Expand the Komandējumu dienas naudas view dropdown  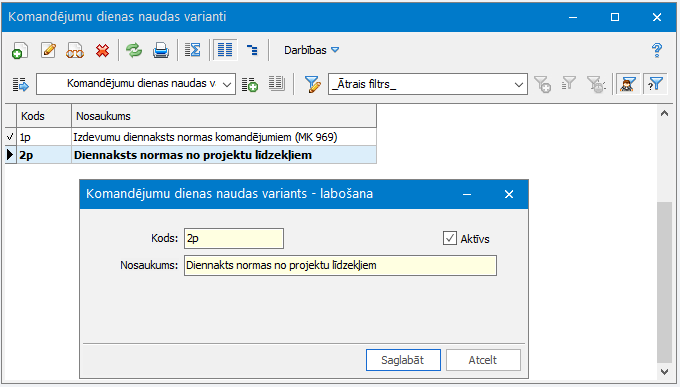227,84
